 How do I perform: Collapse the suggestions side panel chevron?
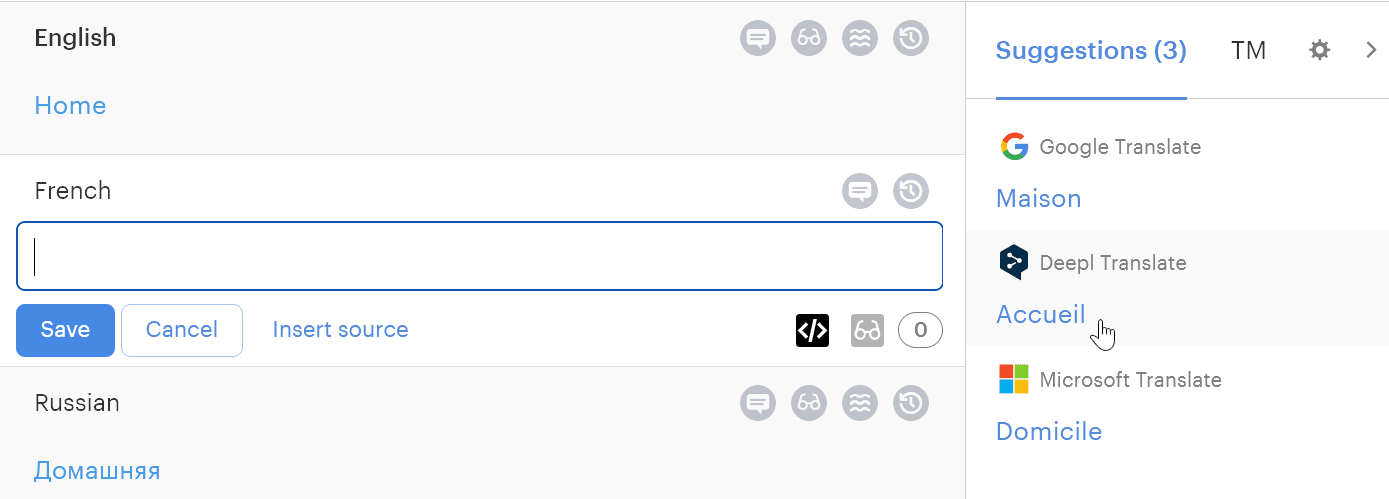pos(1371,50)
